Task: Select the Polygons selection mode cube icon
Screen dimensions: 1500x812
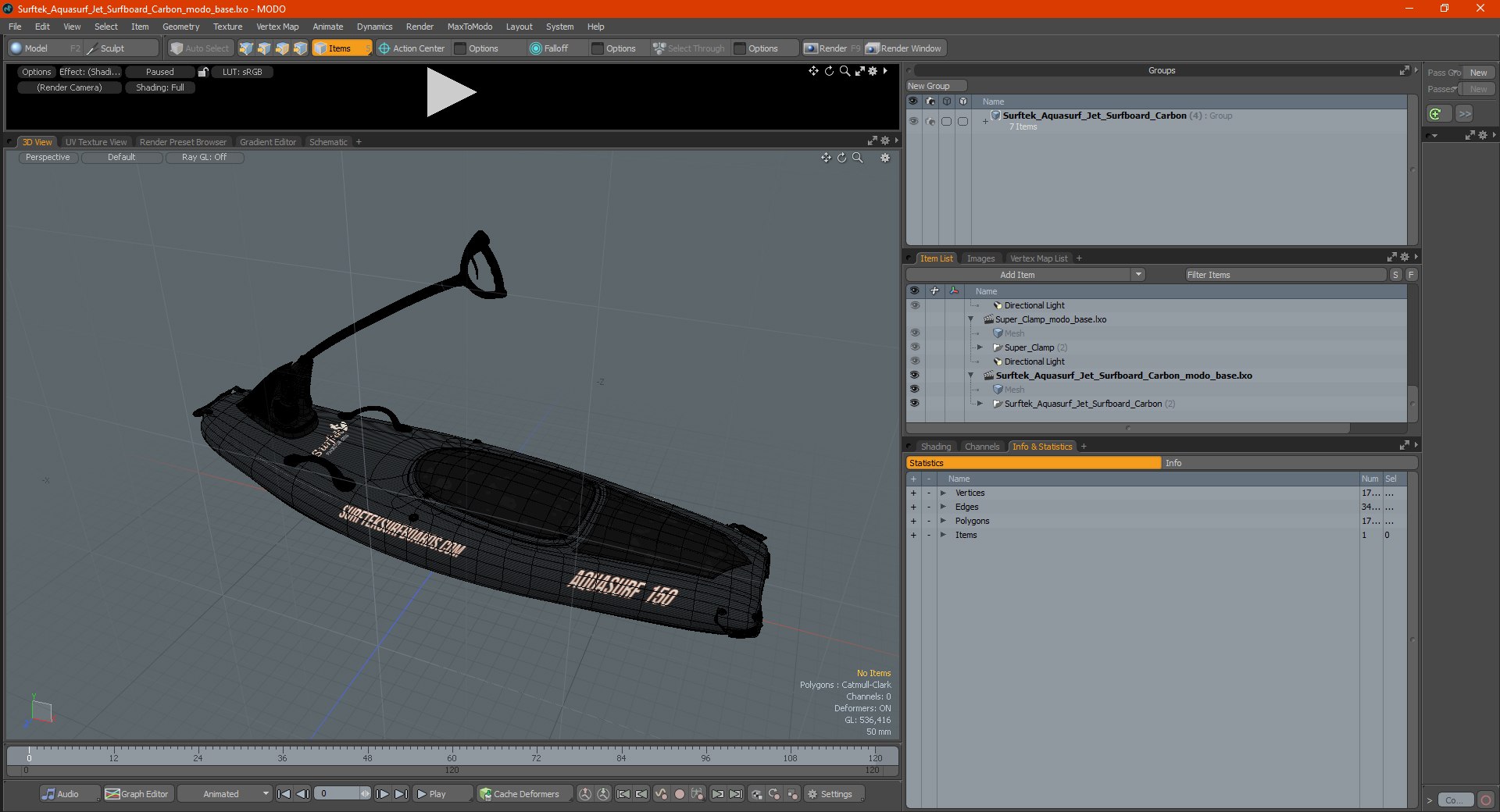Action: (282, 48)
